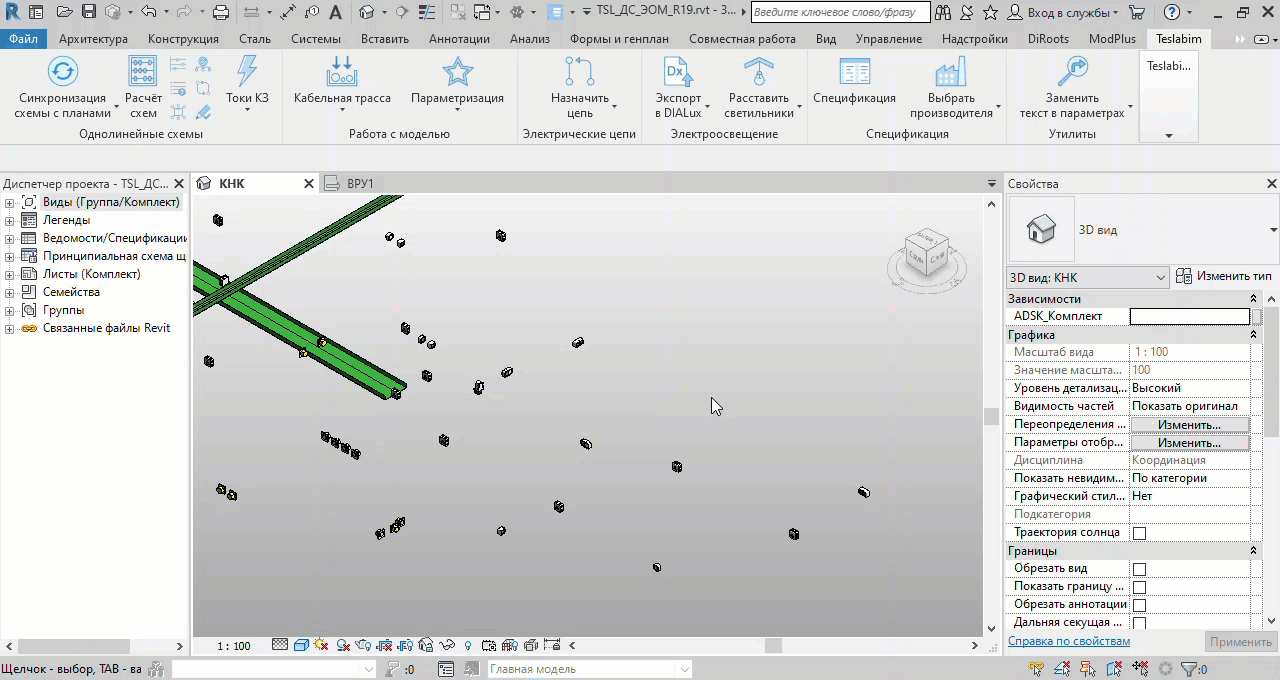The width and height of the screenshot is (1280, 680).
Task: Select the Text tool letter A
Action: (334, 13)
